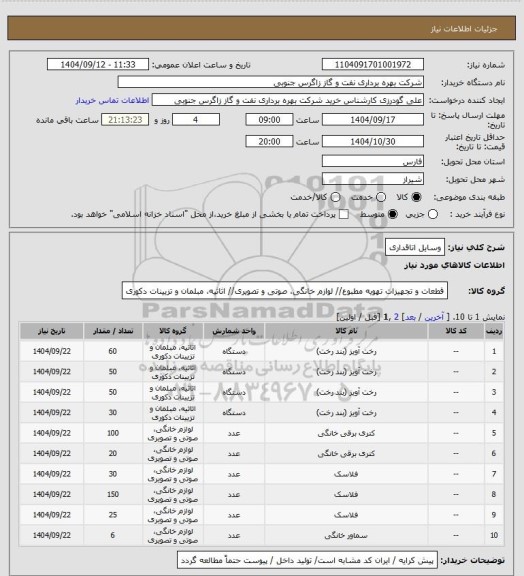Screen dimensions: 524x576
Task: Click the گروه کالا description box
Action: [x=285, y=291]
